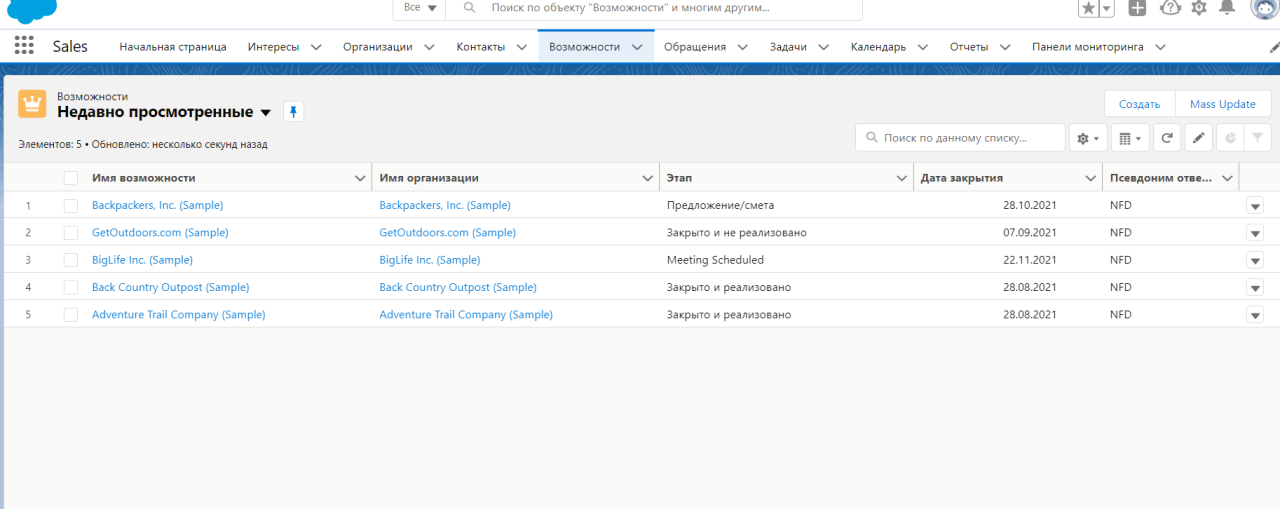Open row actions for Back Country Outpost
The width and height of the screenshot is (1280, 509).
(x=1255, y=287)
